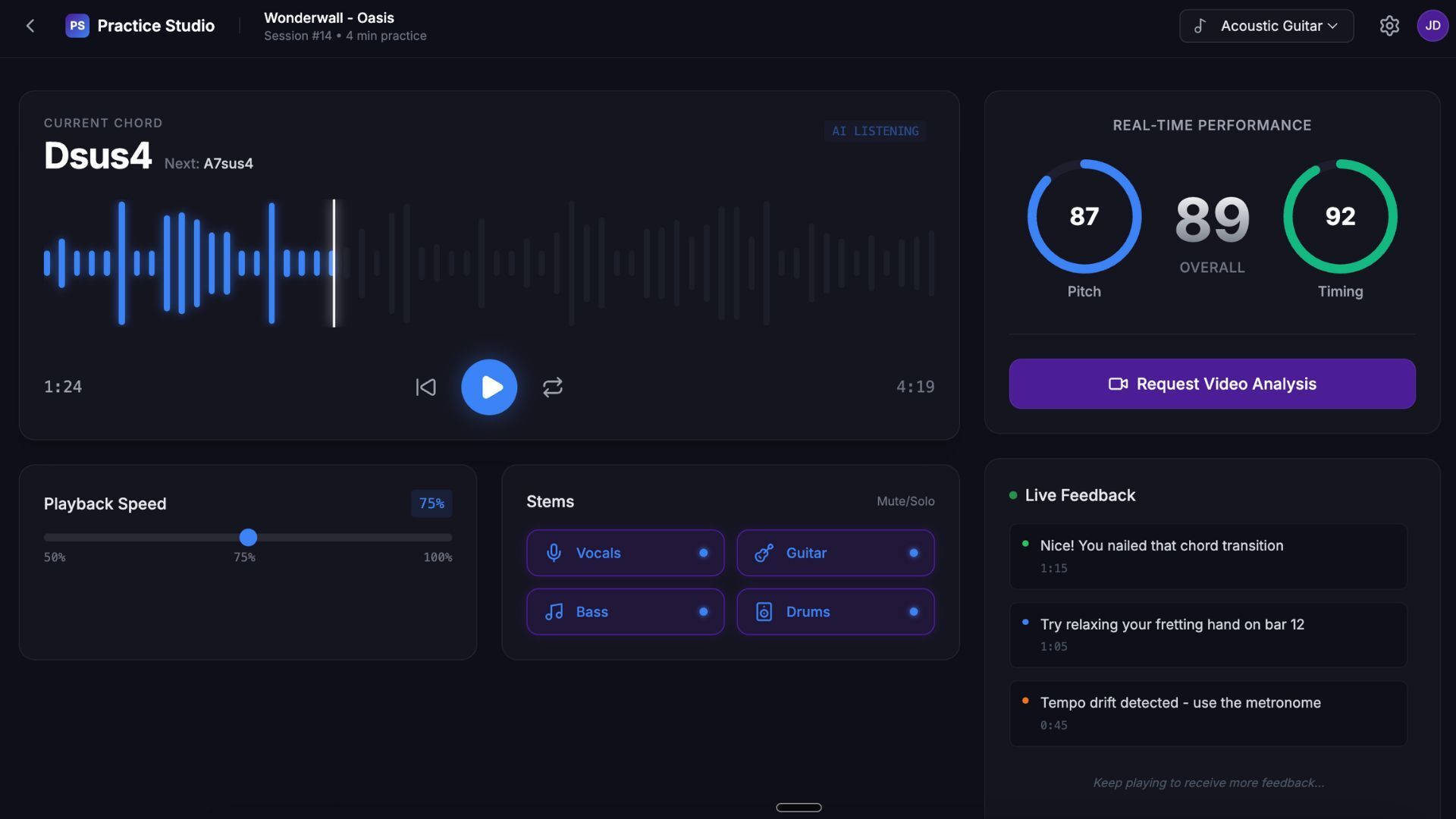This screenshot has width=1456, height=819.
Task: Open the Acoustic Guitar instrument dropdown
Action: tap(1266, 26)
